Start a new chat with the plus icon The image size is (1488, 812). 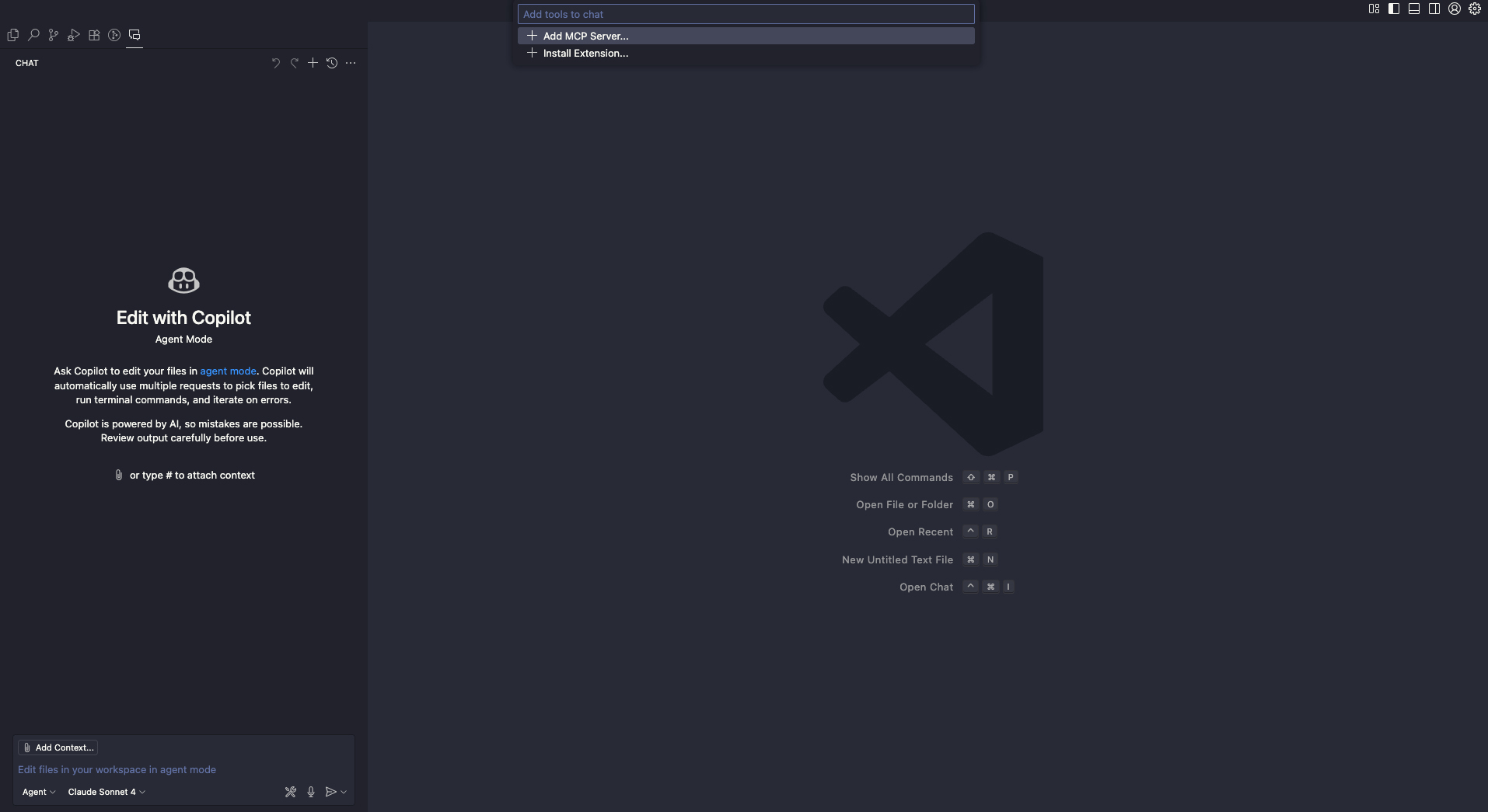coord(313,63)
